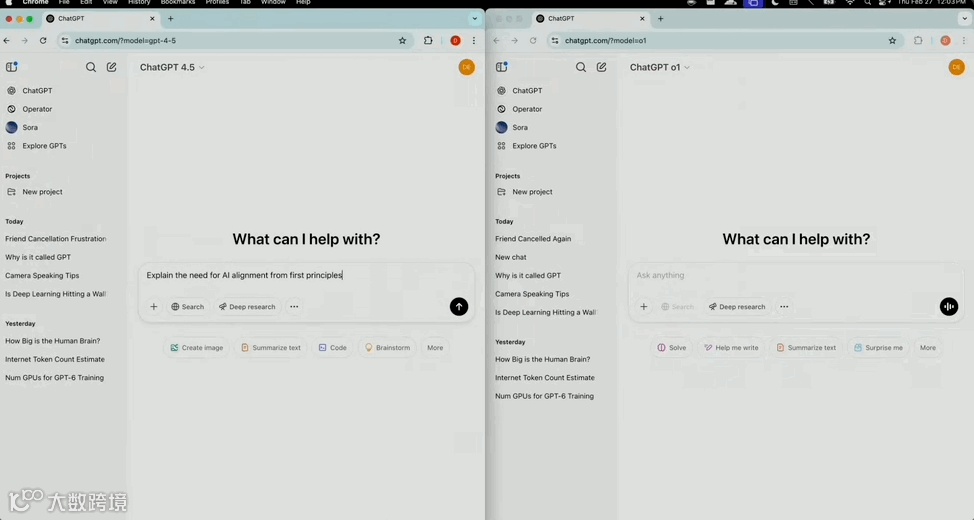Open the File menu in macOS menu bar
This screenshot has width=974, height=520.
pos(64,2)
